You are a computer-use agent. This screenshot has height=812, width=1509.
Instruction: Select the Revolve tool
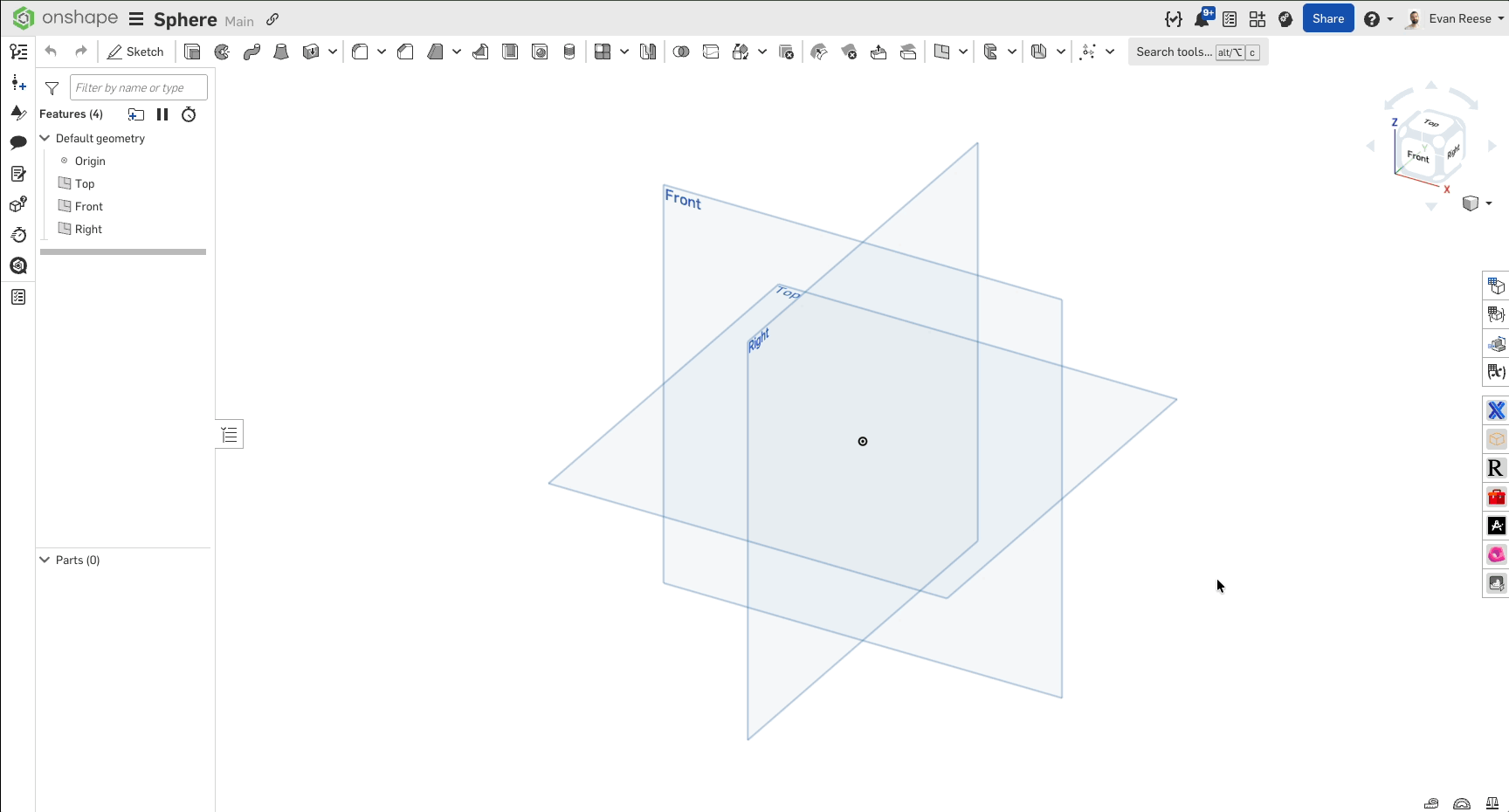click(x=222, y=52)
